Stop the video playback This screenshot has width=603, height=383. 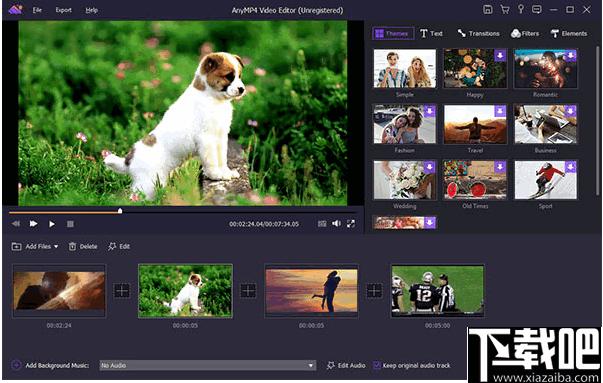70,224
